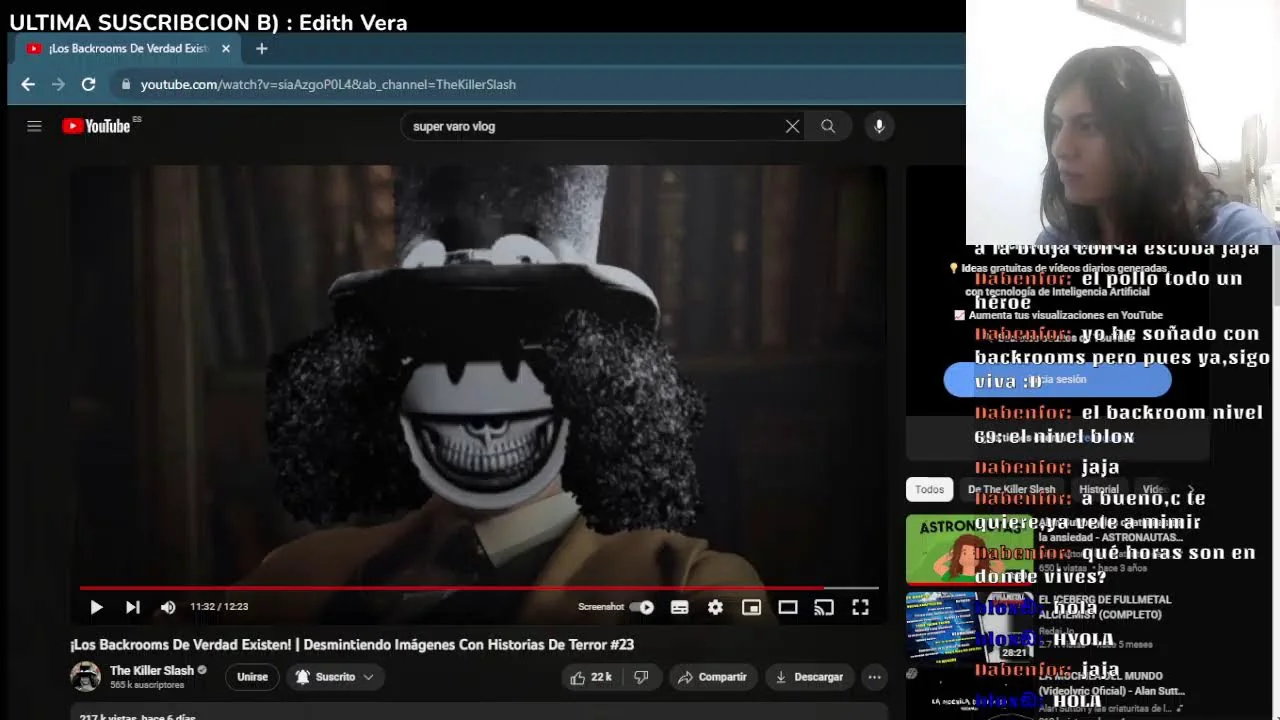Select the Historial filter chip

point(1099,489)
